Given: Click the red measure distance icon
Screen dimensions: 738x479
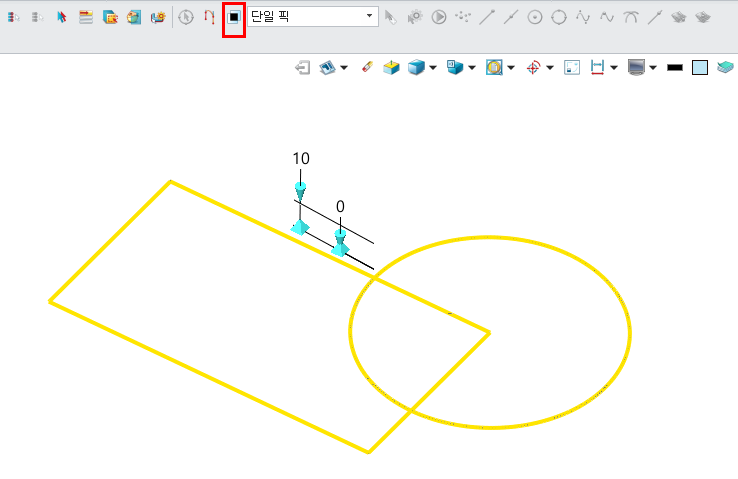Looking at the screenshot, I should [x=597, y=67].
